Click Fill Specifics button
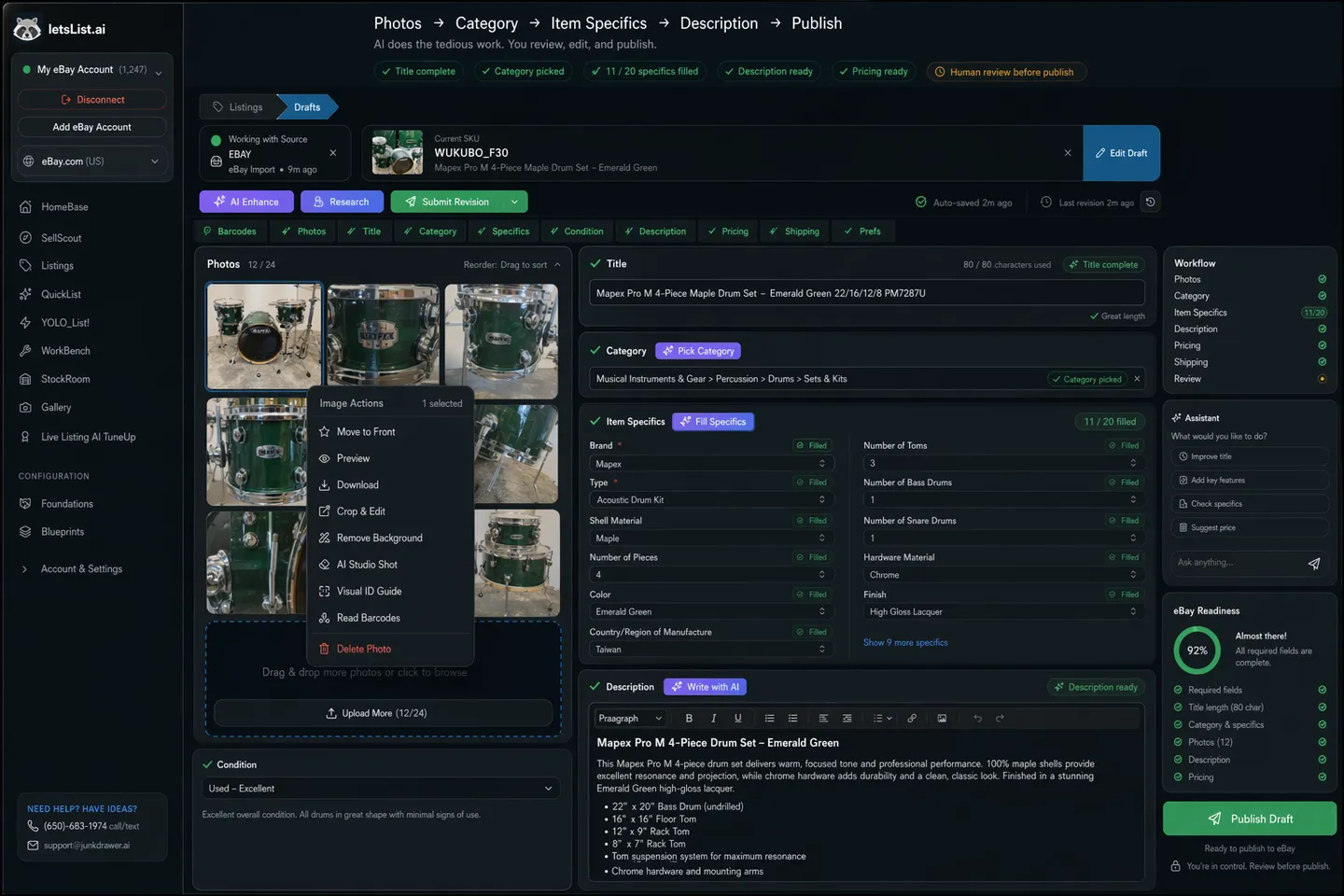This screenshot has width=1344, height=896. [x=713, y=422]
